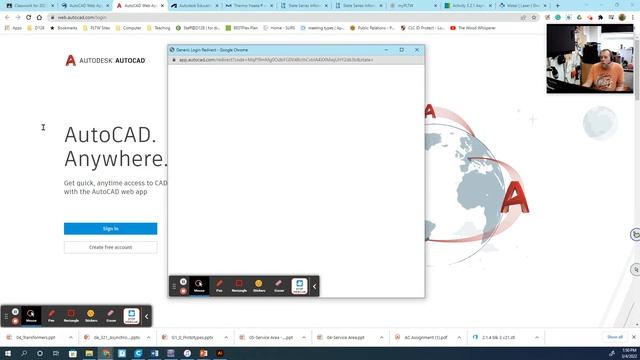Viewport: 640px width, 360px height.
Task: Open Windows Start menu
Action: click(x=8, y=353)
